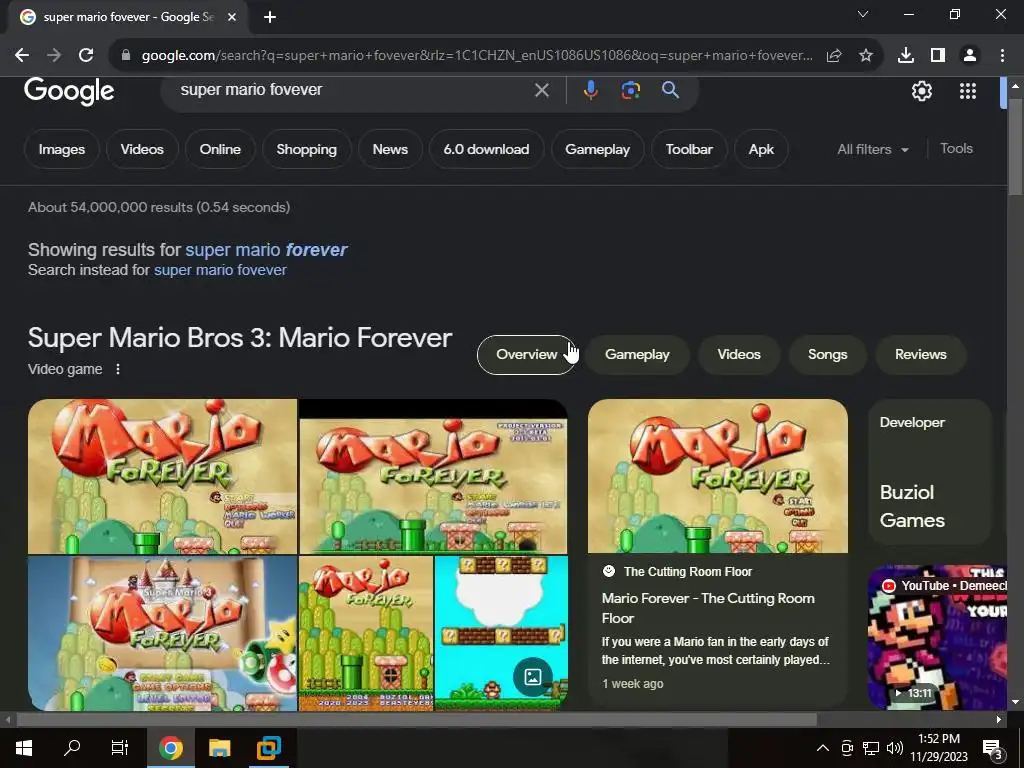Screen dimensions: 1024x768
Task: Click inside the Google search field
Action: point(353,90)
